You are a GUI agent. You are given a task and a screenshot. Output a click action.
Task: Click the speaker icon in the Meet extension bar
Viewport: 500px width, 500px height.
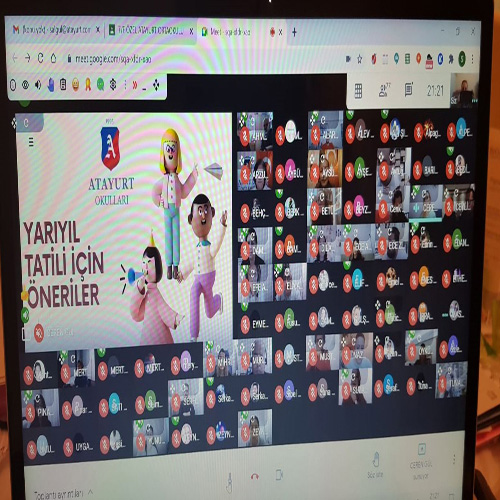click(x=38, y=85)
